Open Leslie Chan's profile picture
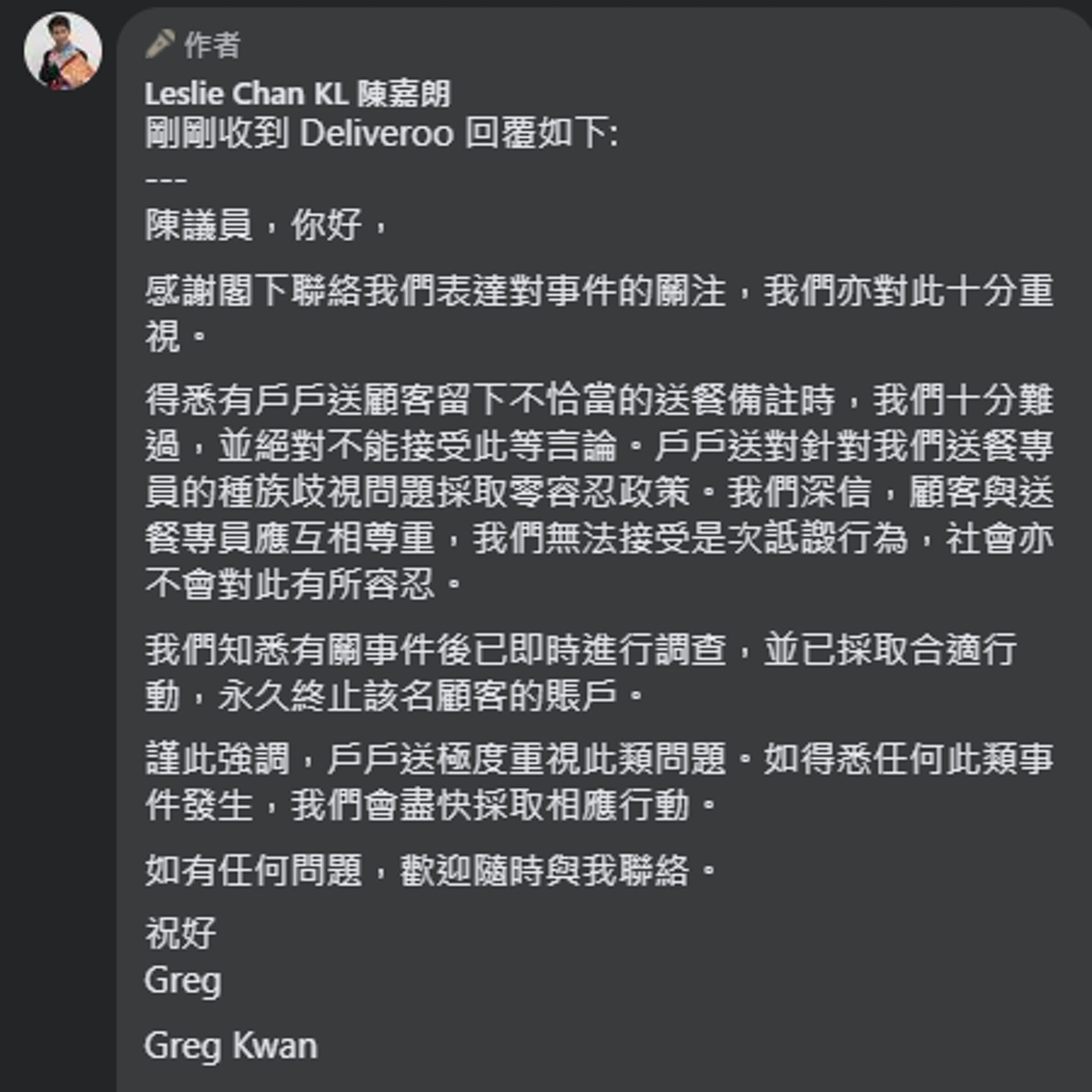Screen dimensions: 1092x1092 (x=63, y=51)
